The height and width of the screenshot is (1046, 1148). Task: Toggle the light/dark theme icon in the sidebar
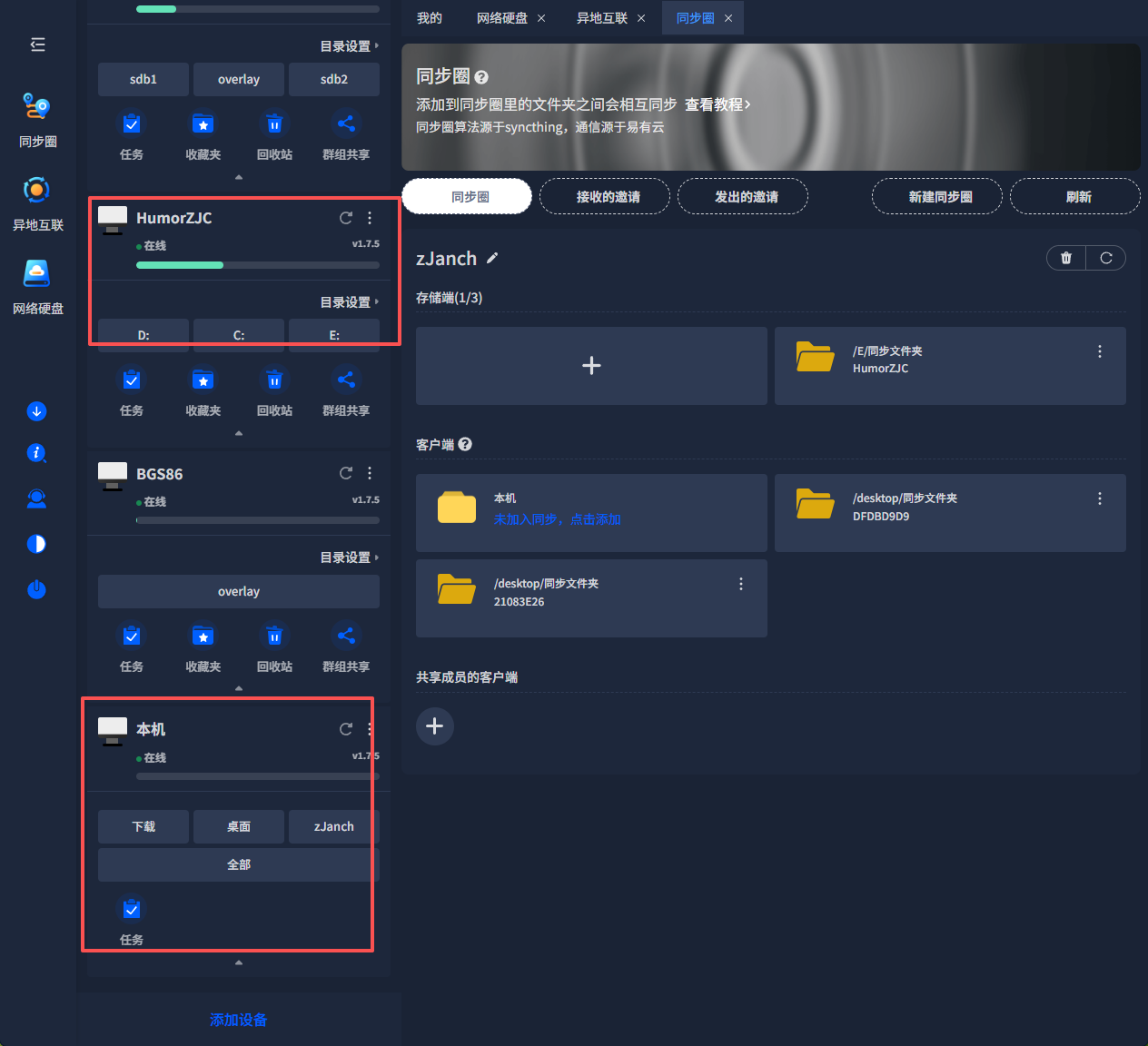pos(36,544)
